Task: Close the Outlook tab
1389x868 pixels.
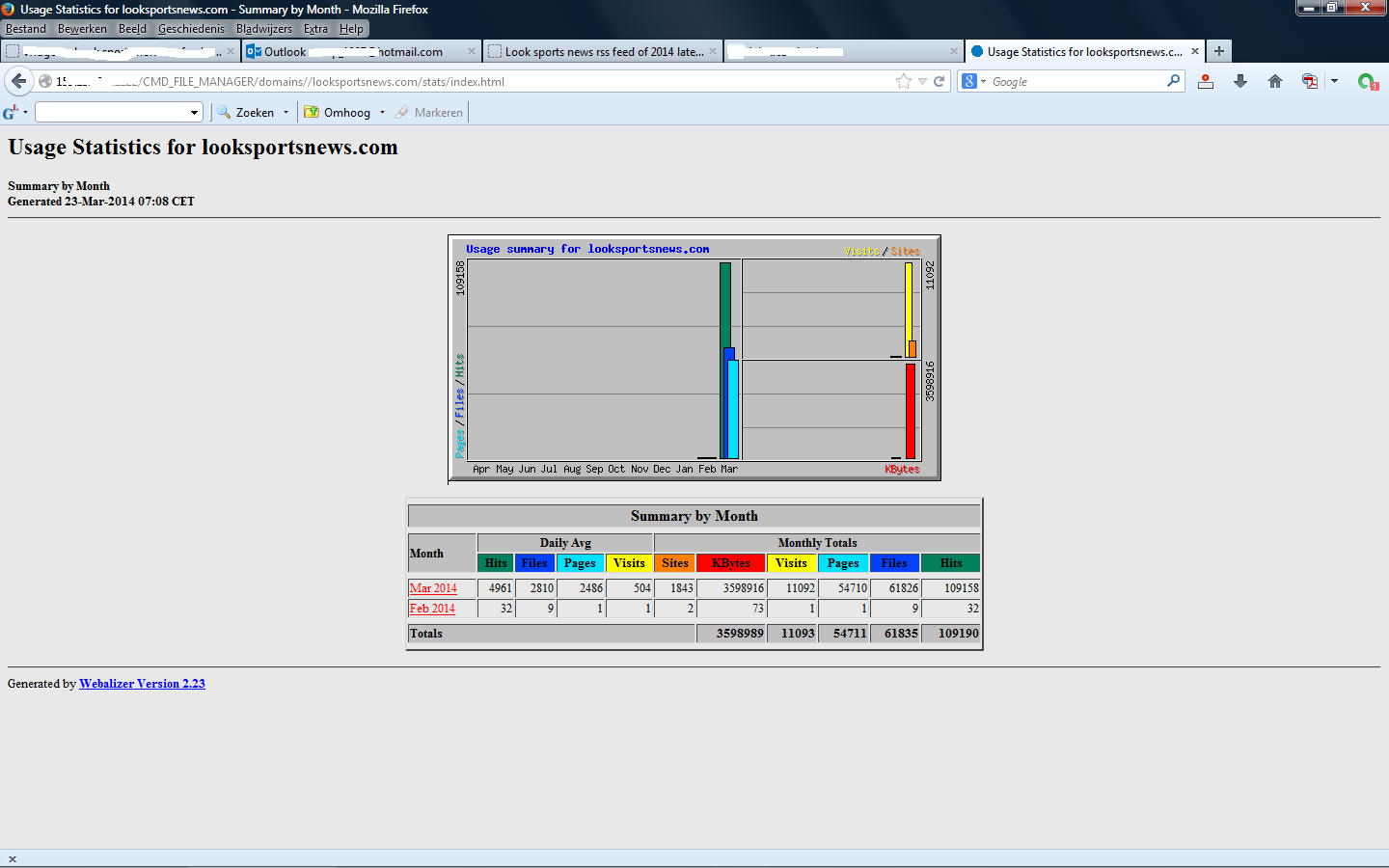Action: coord(472,51)
